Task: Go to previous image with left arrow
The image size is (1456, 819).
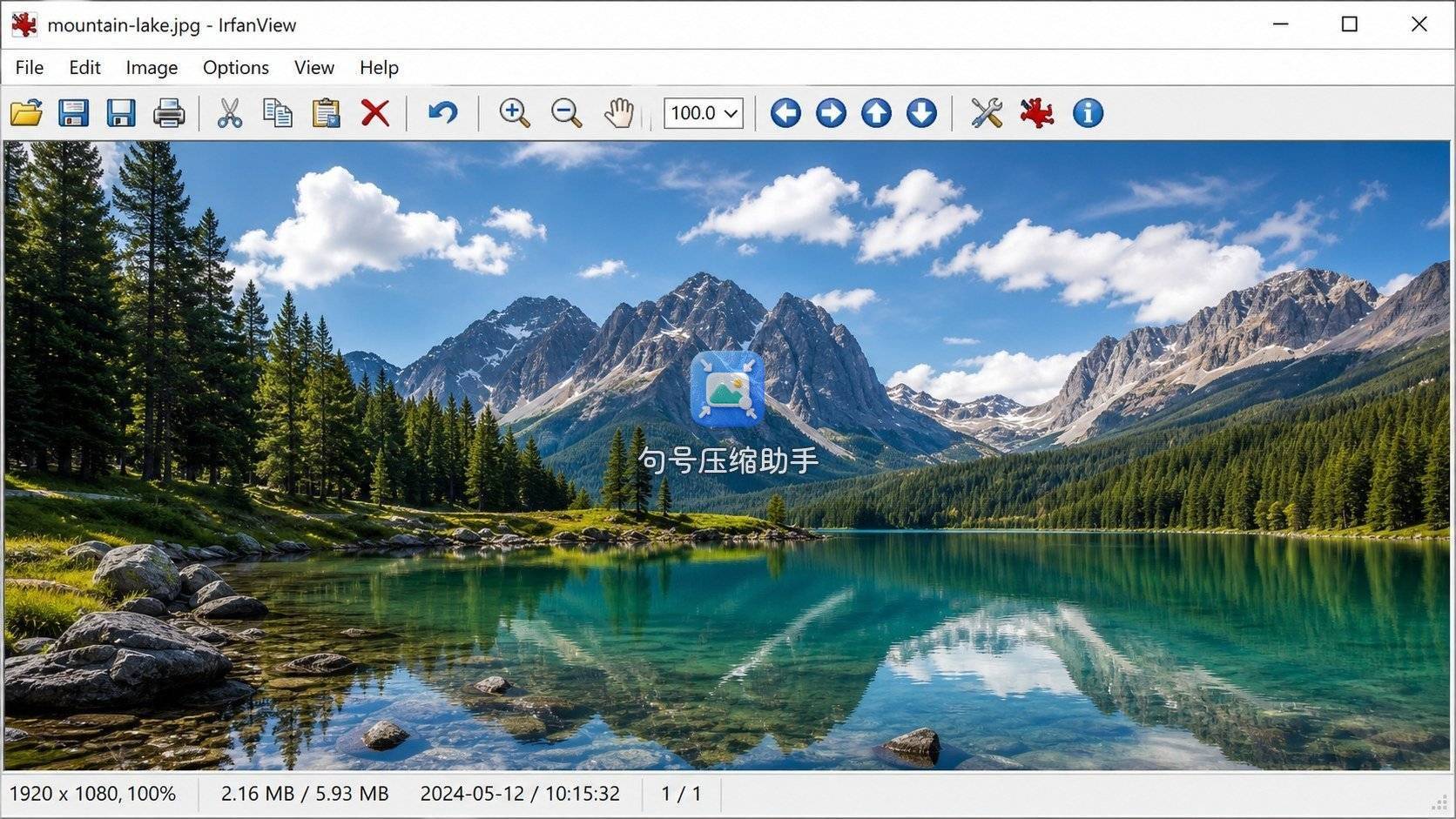Action: coord(785,113)
